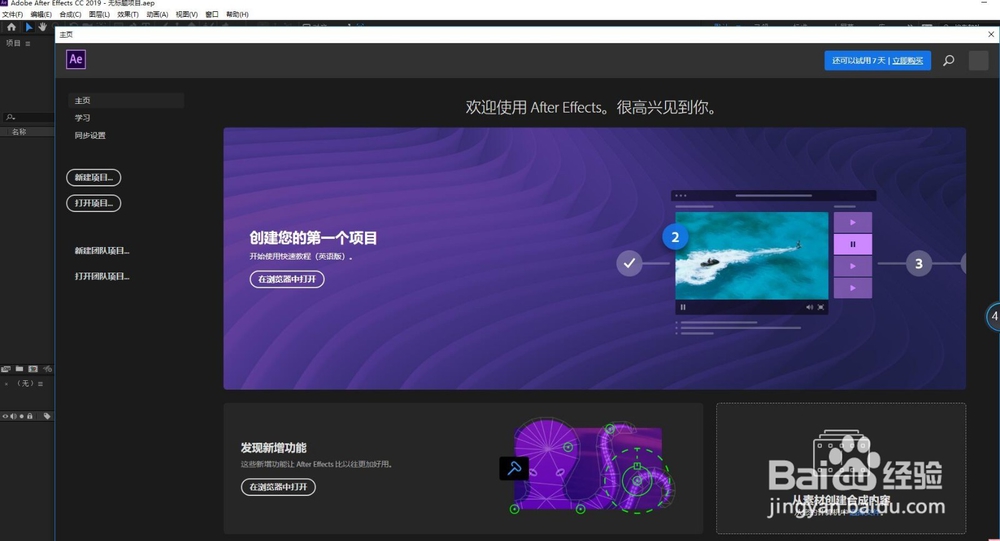Click the pause icon below the tutorial video

coord(683,308)
